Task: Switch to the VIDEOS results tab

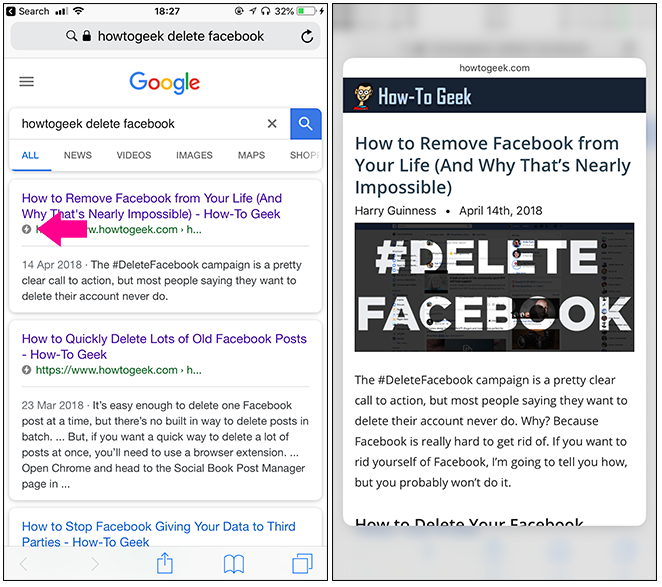Action: coord(134,156)
